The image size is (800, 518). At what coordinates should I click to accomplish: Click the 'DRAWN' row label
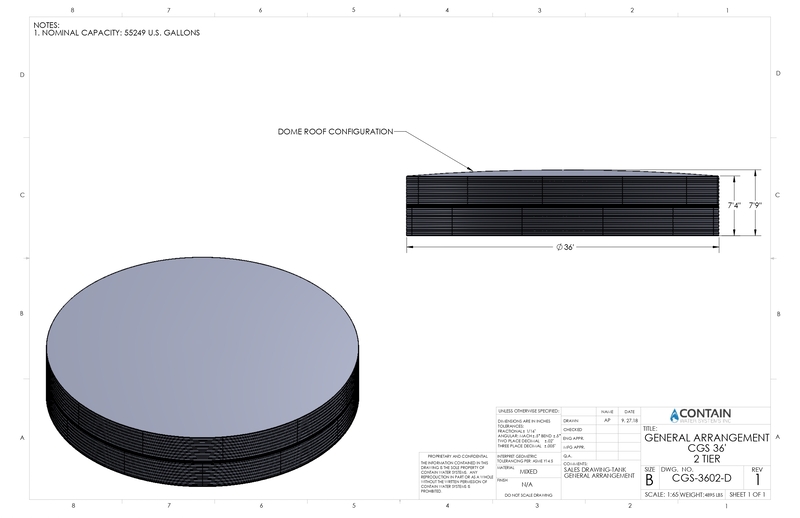click(x=570, y=421)
